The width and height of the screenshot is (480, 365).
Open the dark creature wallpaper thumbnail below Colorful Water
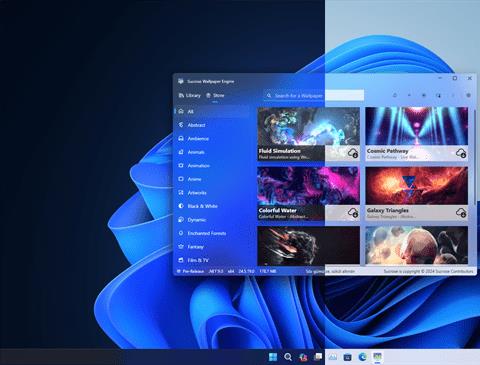(309, 246)
